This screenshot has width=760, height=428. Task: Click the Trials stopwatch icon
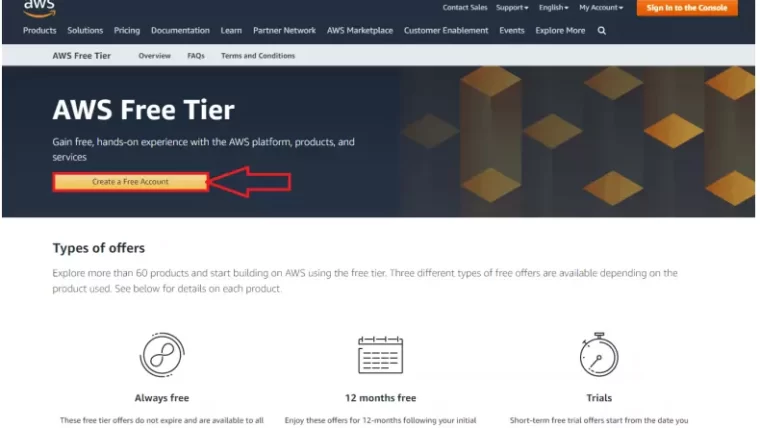(599, 354)
